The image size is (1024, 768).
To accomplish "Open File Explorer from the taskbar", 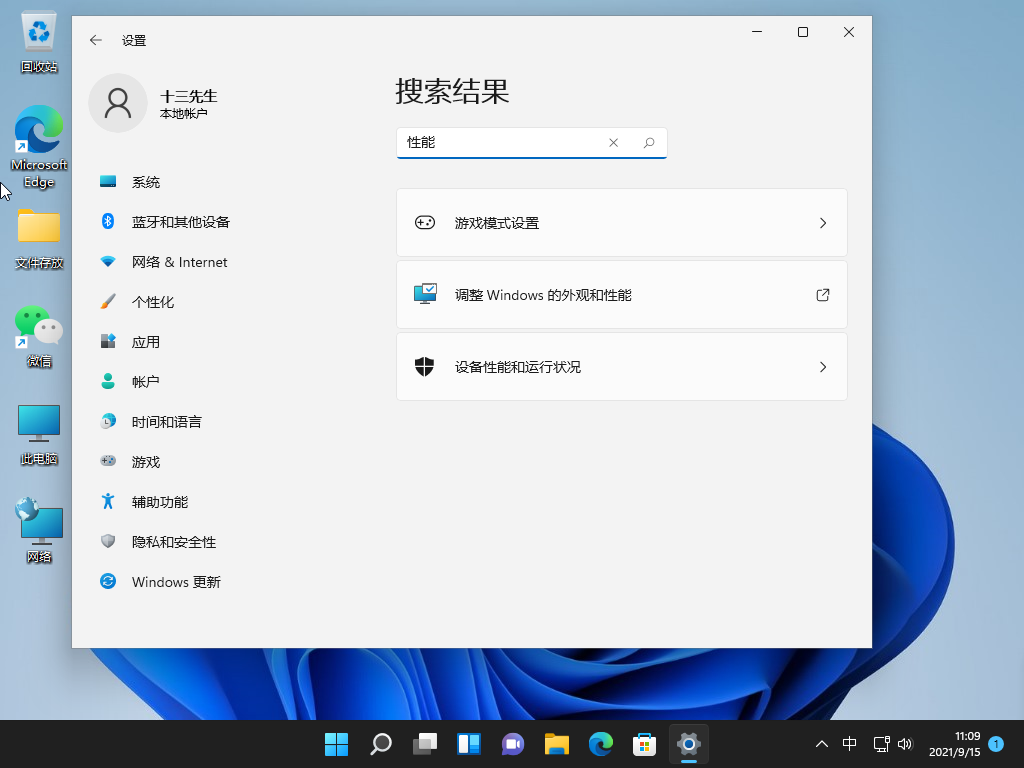I will [557, 744].
